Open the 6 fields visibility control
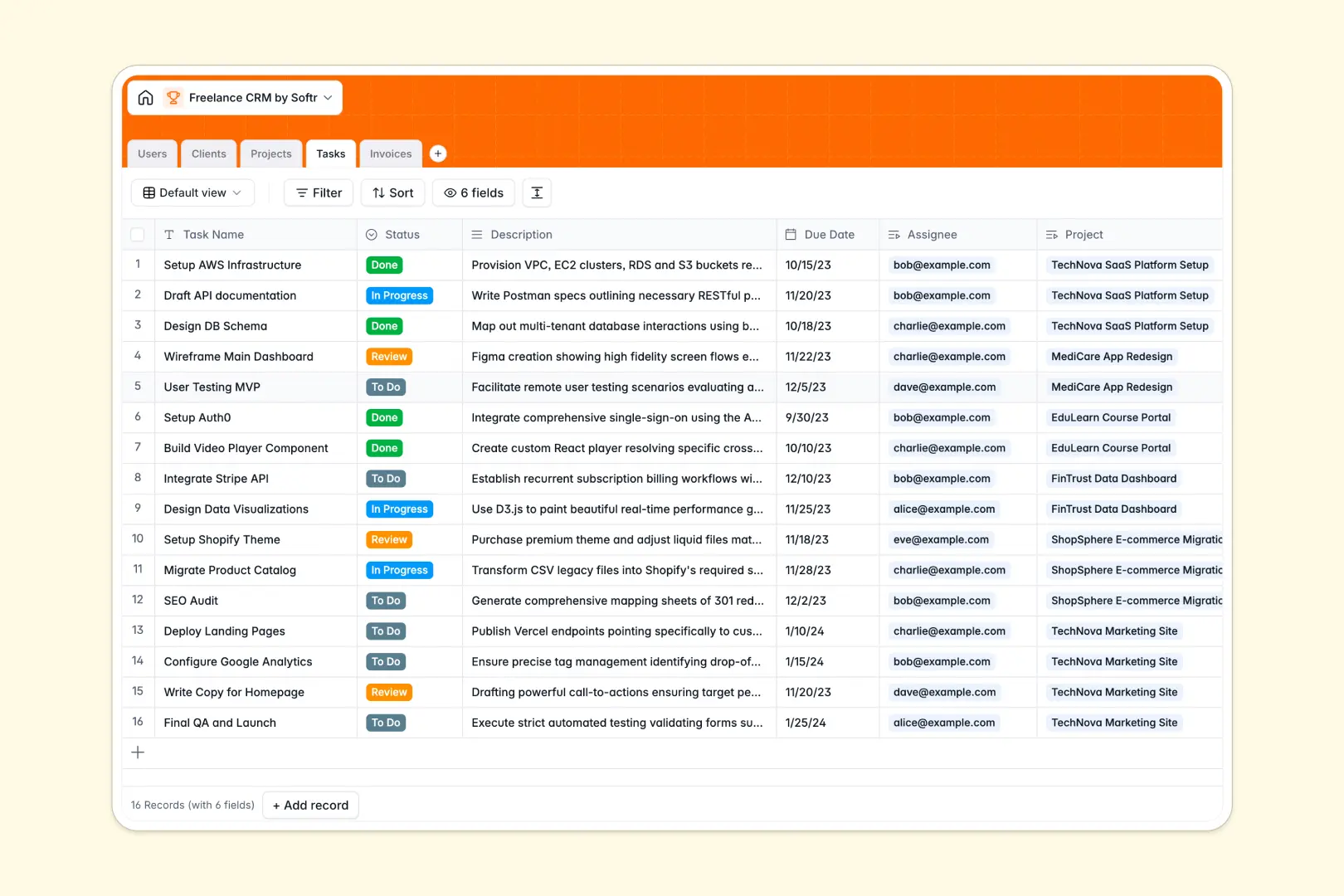 tap(473, 192)
